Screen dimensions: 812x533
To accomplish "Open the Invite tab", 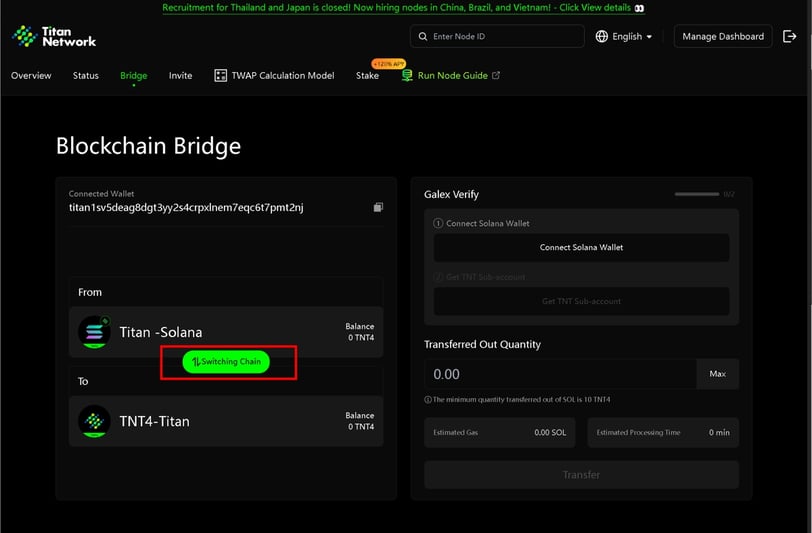I will (x=180, y=76).
